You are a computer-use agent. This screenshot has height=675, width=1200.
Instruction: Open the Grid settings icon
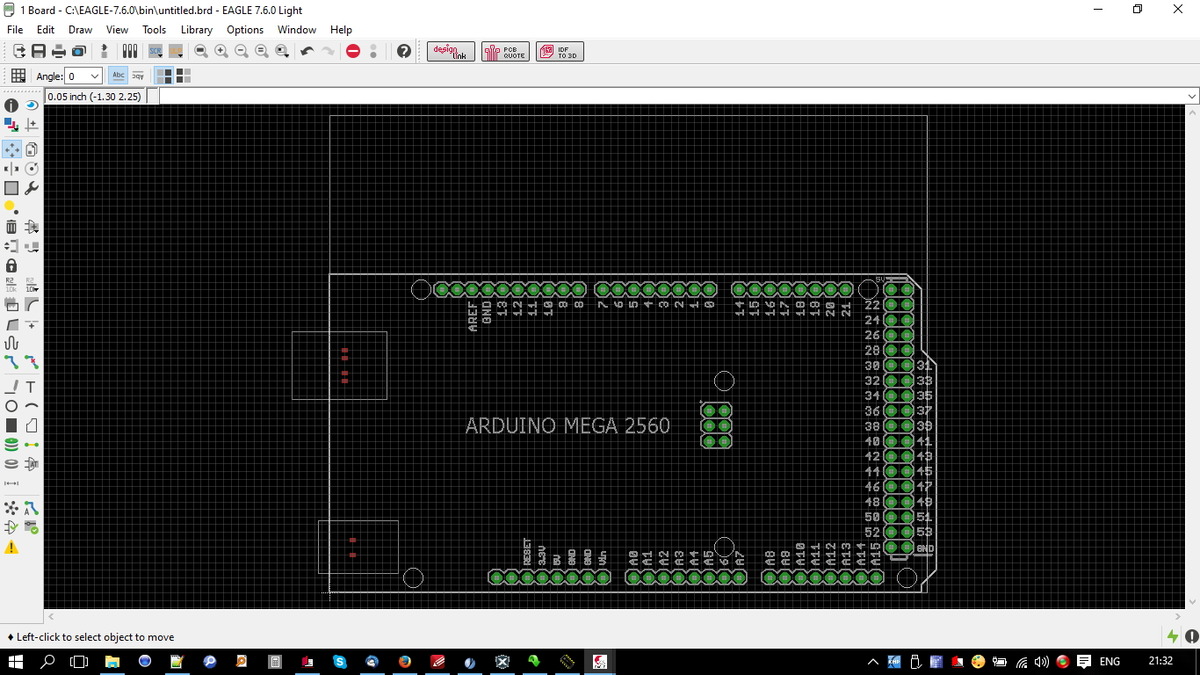point(18,76)
